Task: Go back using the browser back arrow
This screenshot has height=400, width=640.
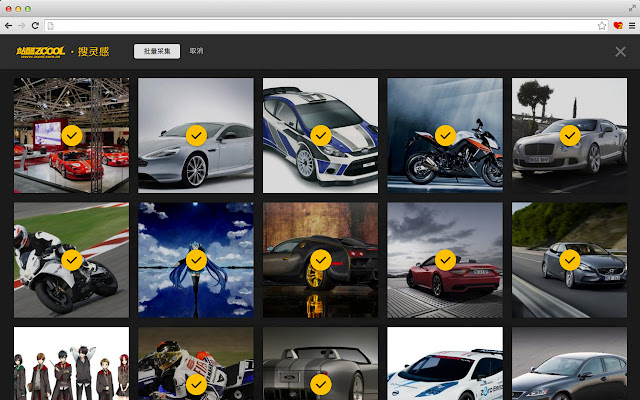Action: pyautogui.click(x=8, y=26)
